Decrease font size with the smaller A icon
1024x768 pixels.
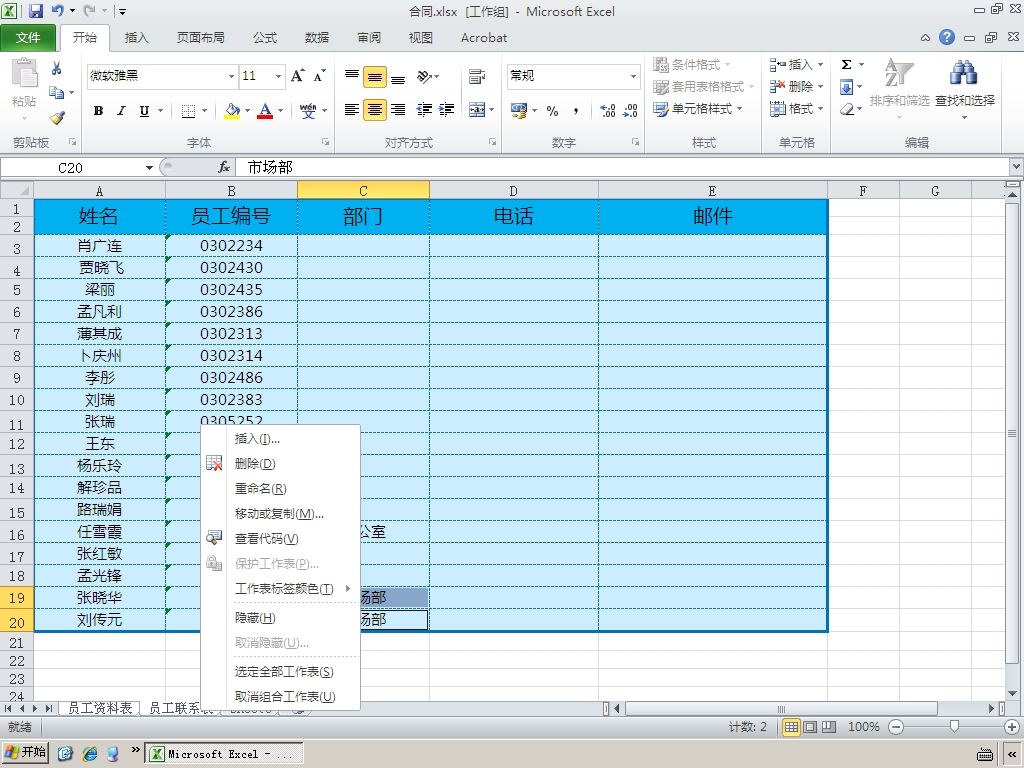click(x=319, y=76)
